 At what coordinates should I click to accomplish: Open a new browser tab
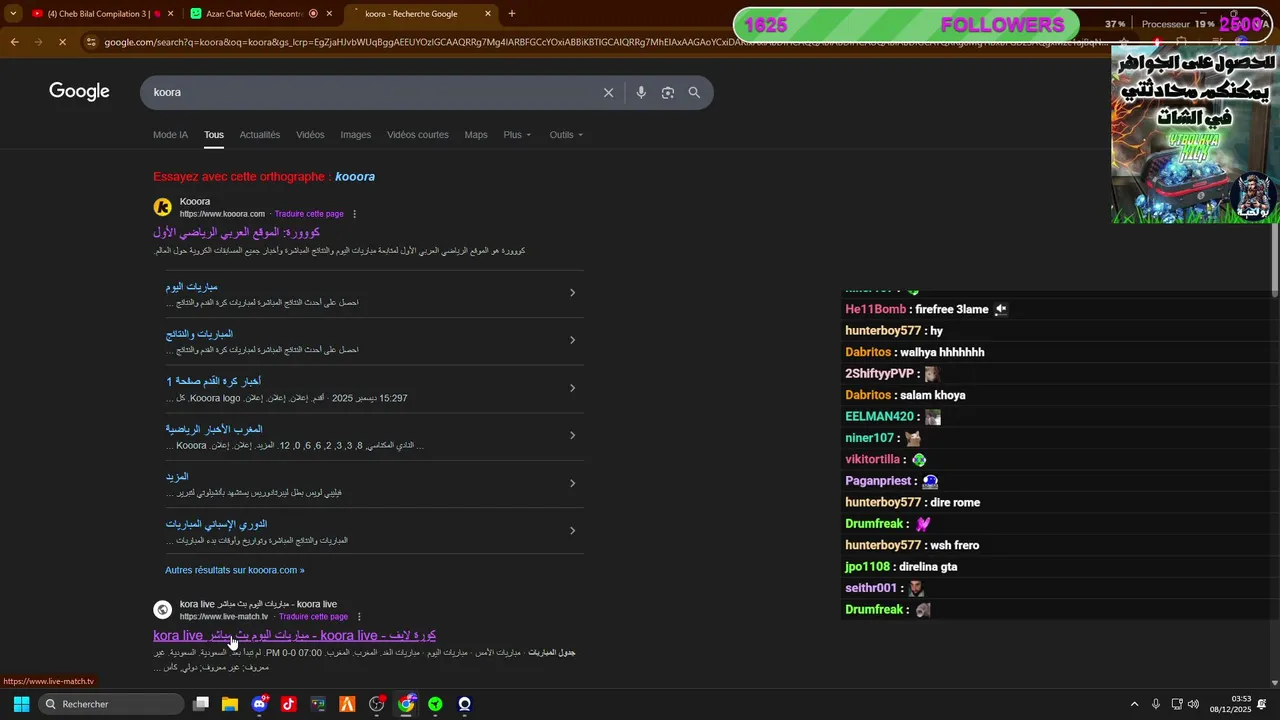pyautogui.click(x=512, y=14)
